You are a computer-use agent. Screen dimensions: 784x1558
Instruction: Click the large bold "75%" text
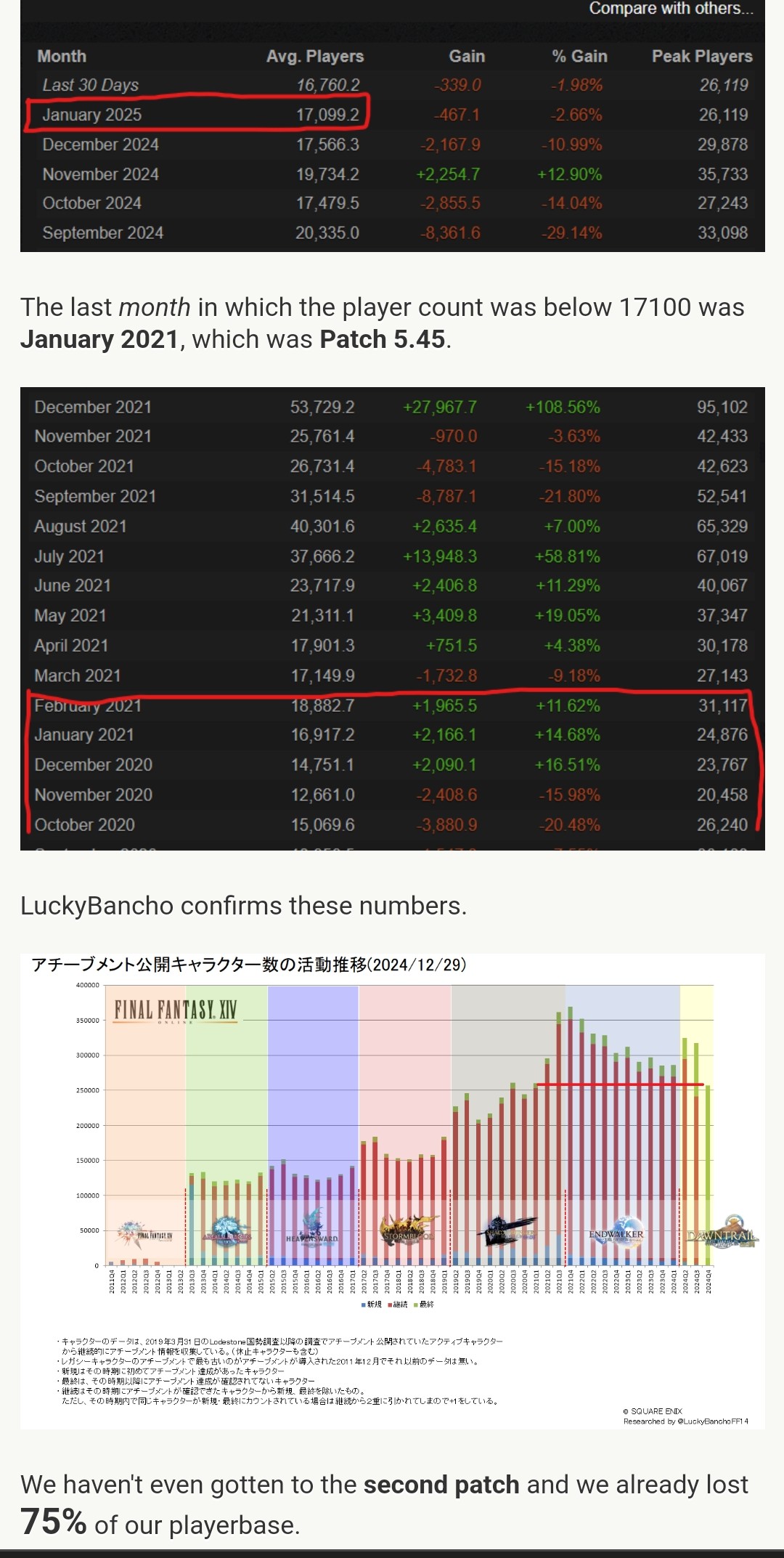coord(54,1521)
